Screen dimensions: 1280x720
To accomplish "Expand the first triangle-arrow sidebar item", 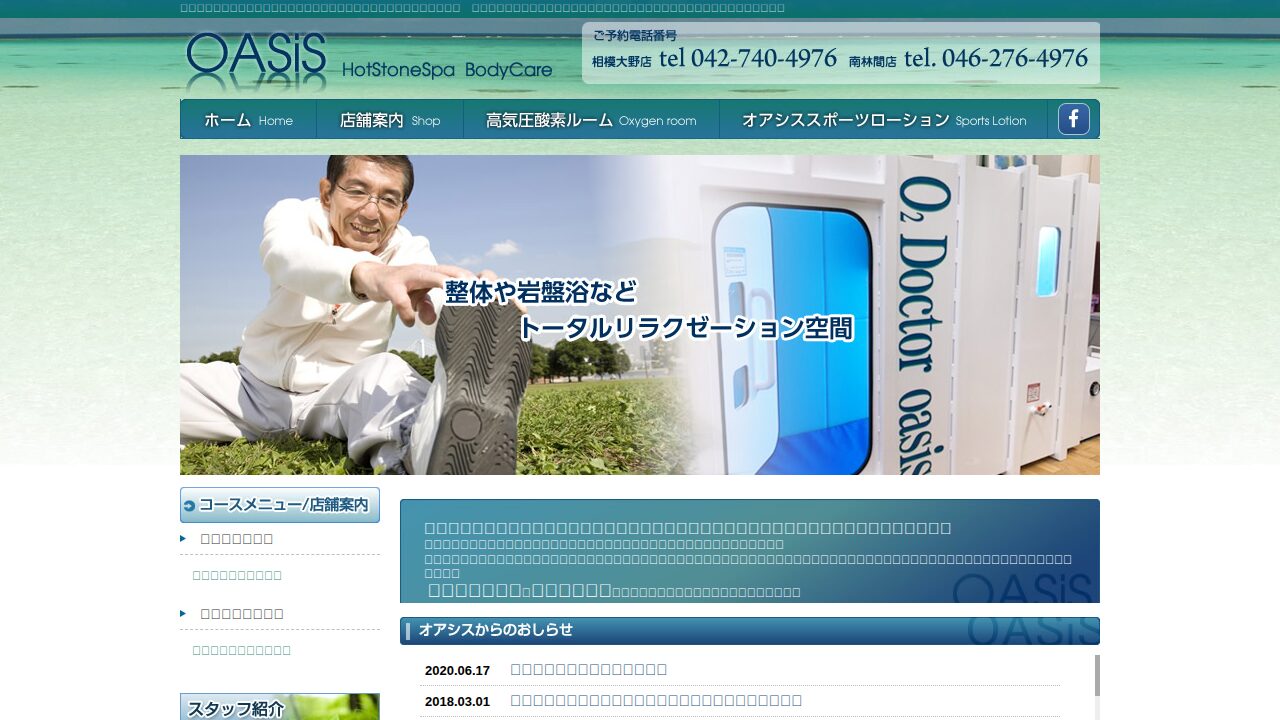I will (x=236, y=539).
